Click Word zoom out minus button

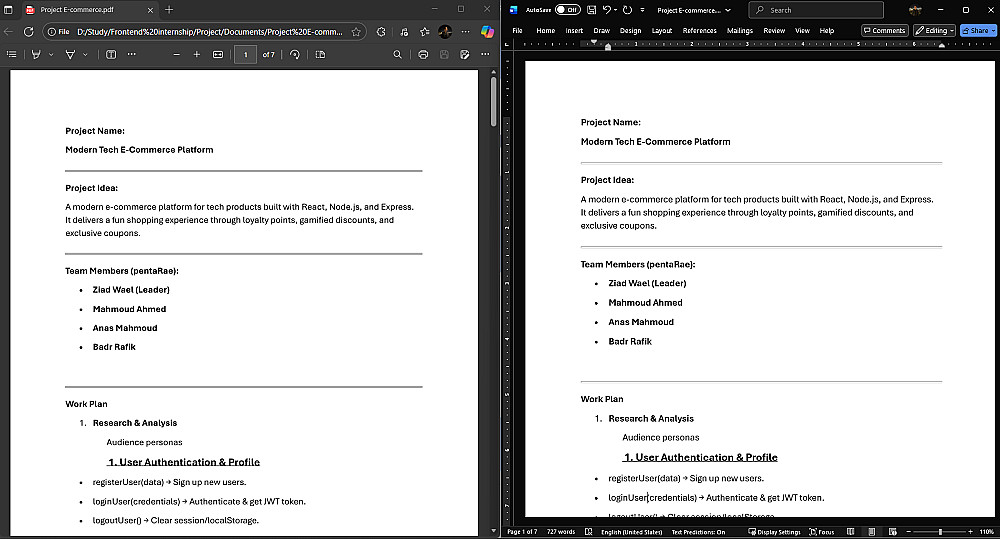point(909,531)
